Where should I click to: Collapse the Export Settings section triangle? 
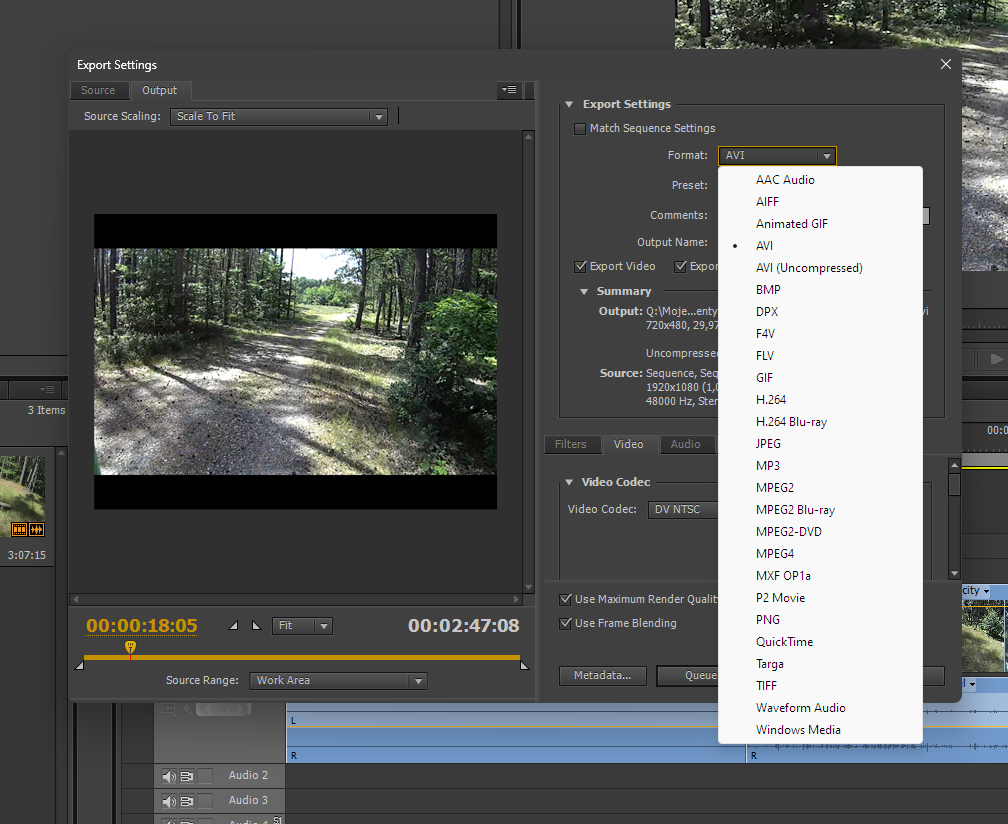point(569,104)
